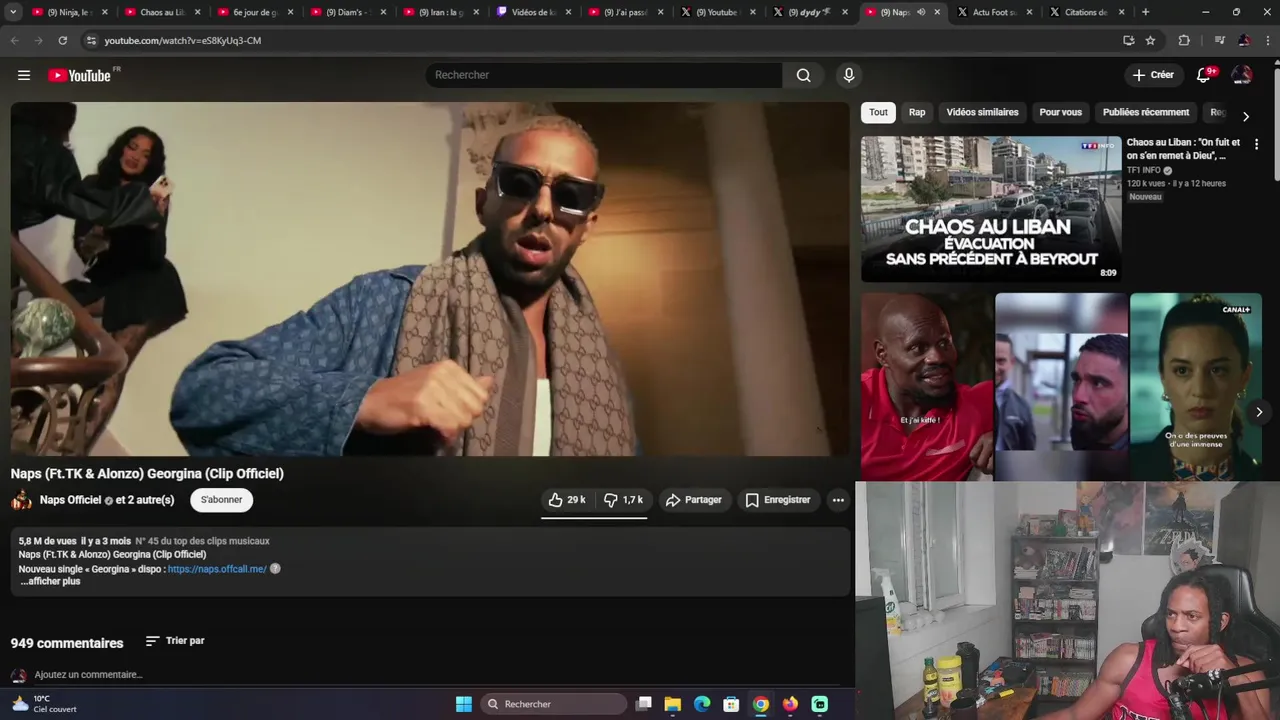
Task: Expand description with ...afficher plus
Action: click(x=50, y=582)
